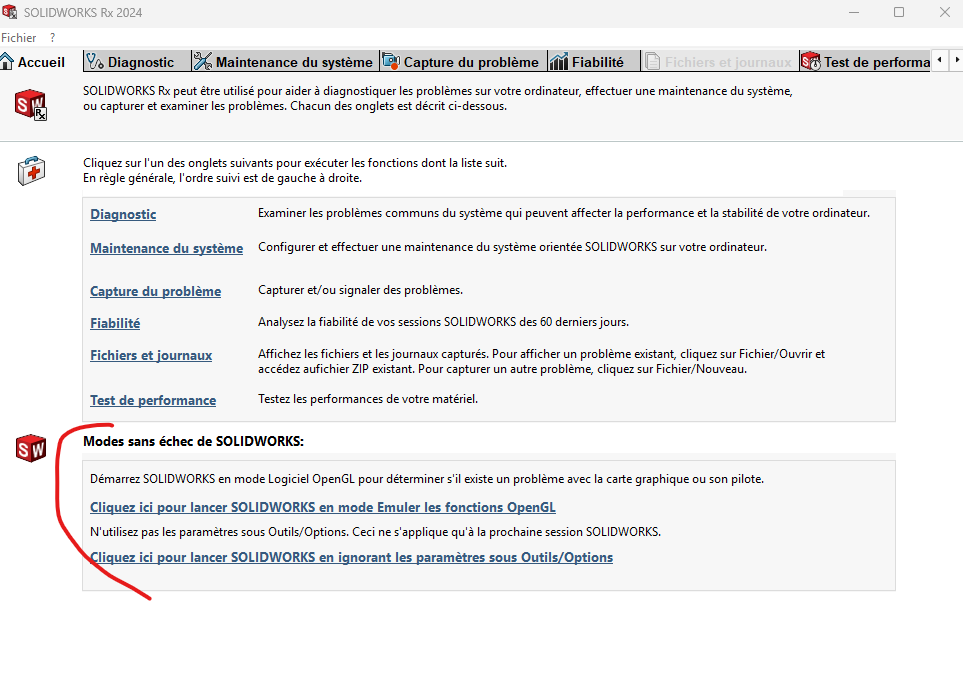Image resolution: width=963 pixels, height=686 pixels.
Task: Switch to Maintenance du système tab
Action: (284, 62)
